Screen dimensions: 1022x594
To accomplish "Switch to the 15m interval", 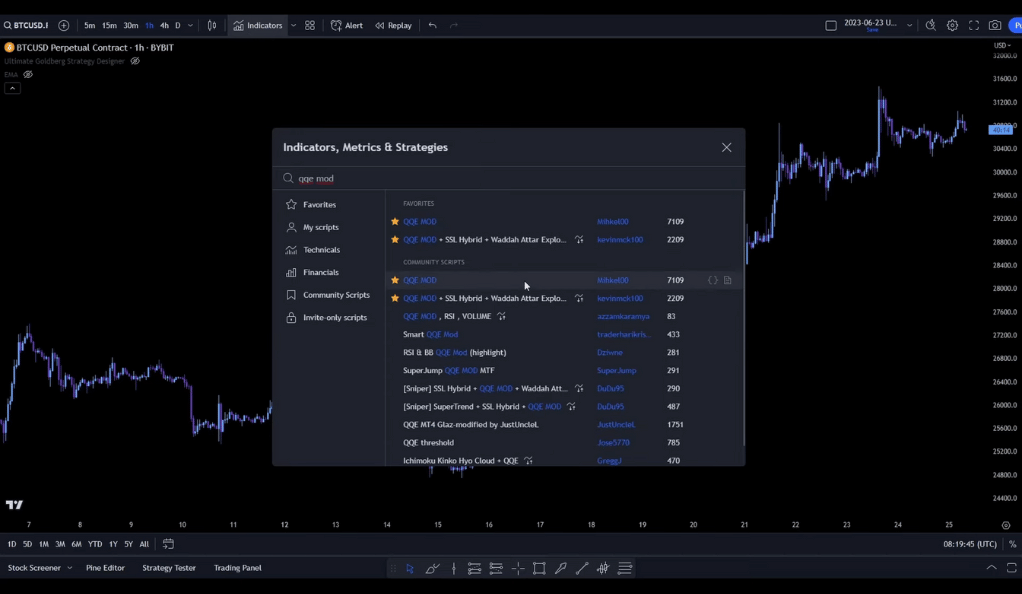I will pos(110,25).
